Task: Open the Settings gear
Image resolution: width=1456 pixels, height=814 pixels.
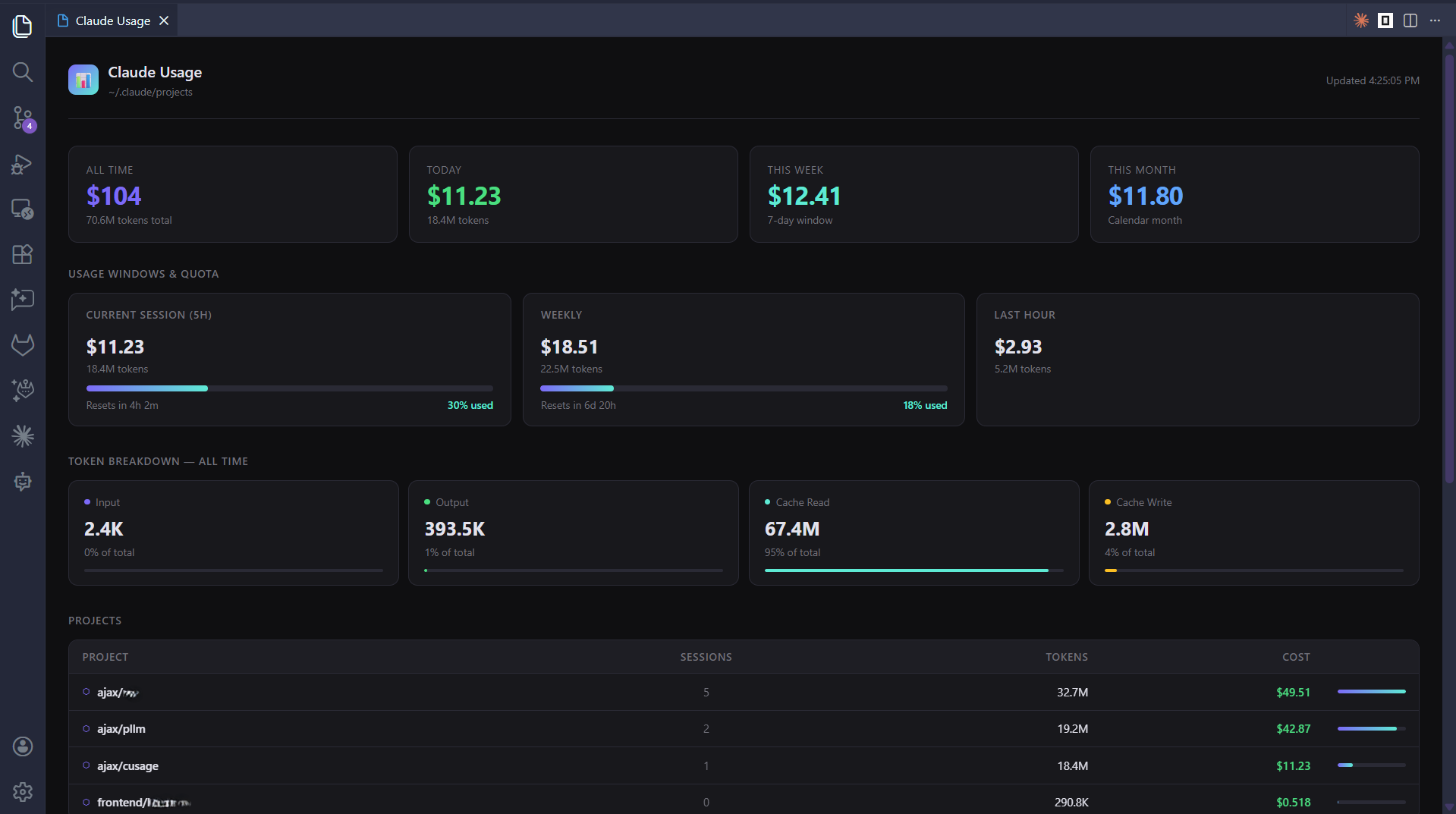Action: [x=23, y=792]
